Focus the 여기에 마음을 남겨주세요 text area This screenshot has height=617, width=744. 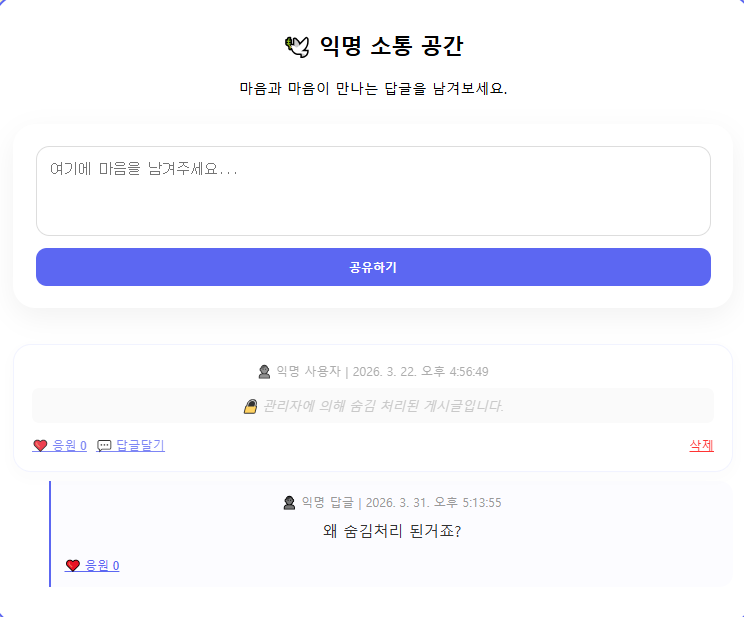[373, 191]
